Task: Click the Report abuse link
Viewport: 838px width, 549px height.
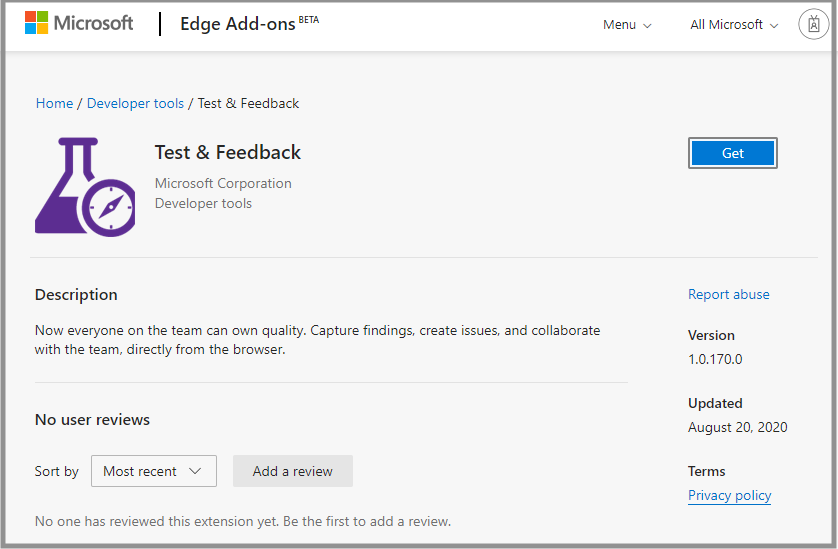Action: pos(728,294)
